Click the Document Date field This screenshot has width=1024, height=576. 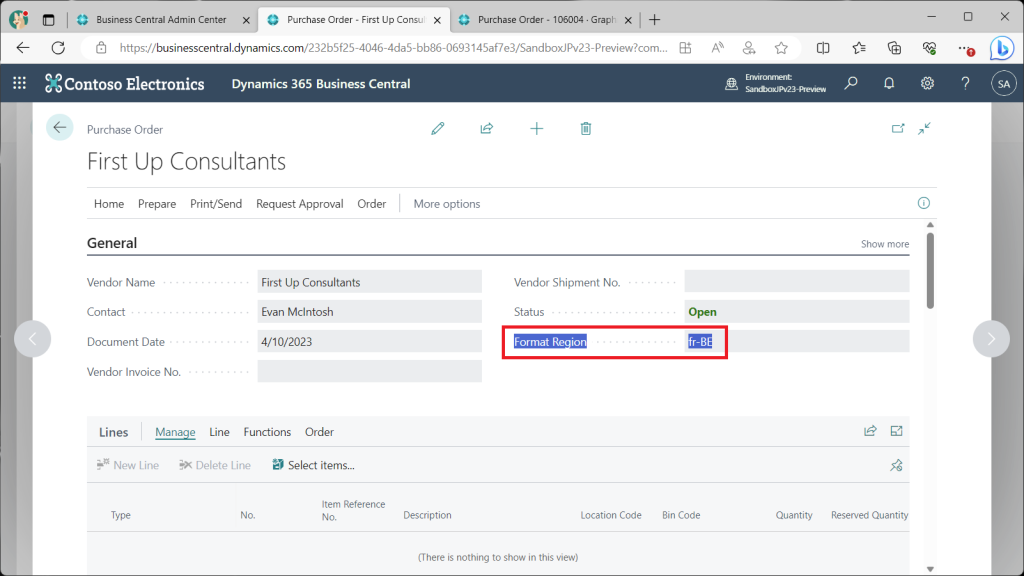pyautogui.click(x=370, y=342)
